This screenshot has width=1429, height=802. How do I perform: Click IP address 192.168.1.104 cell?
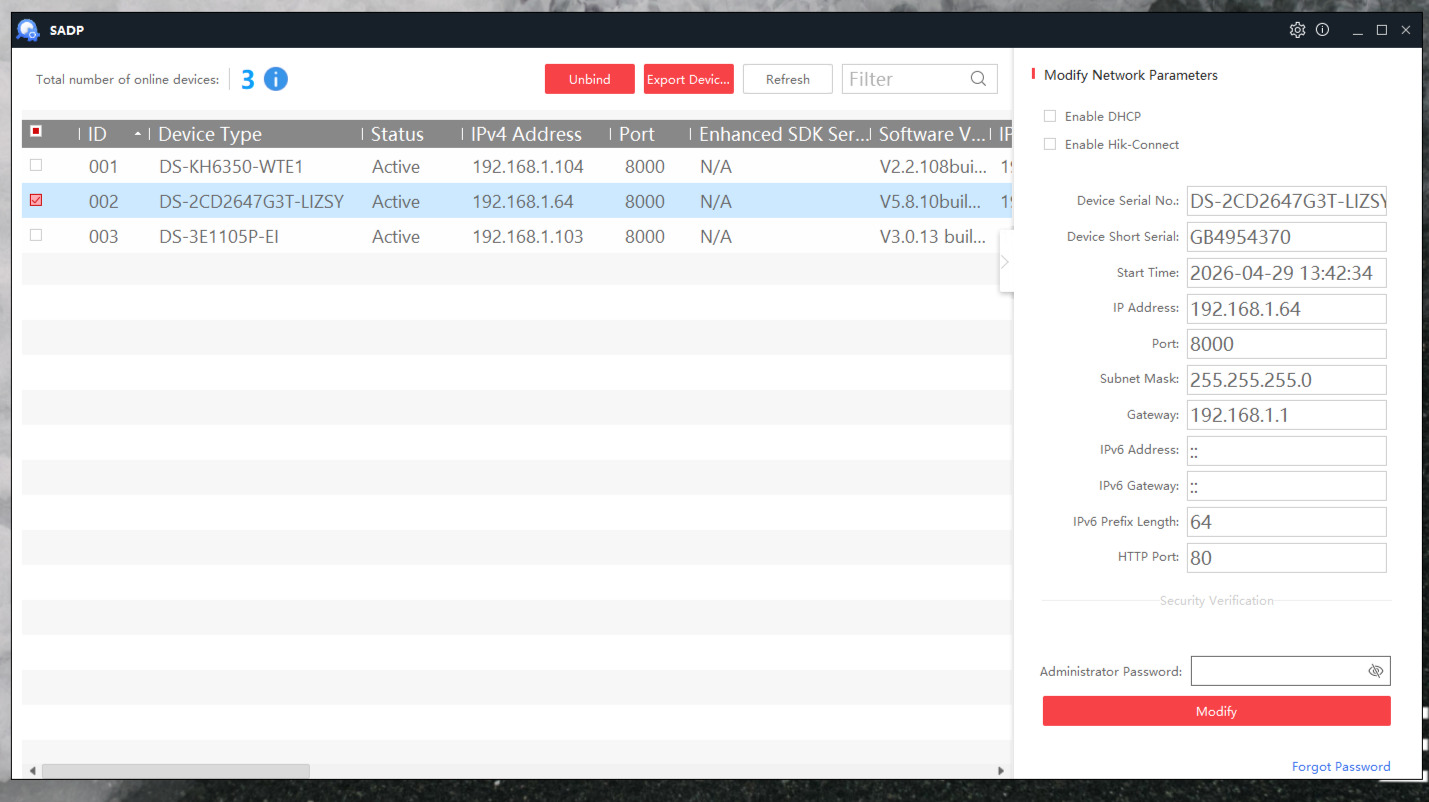click(528, 166)
